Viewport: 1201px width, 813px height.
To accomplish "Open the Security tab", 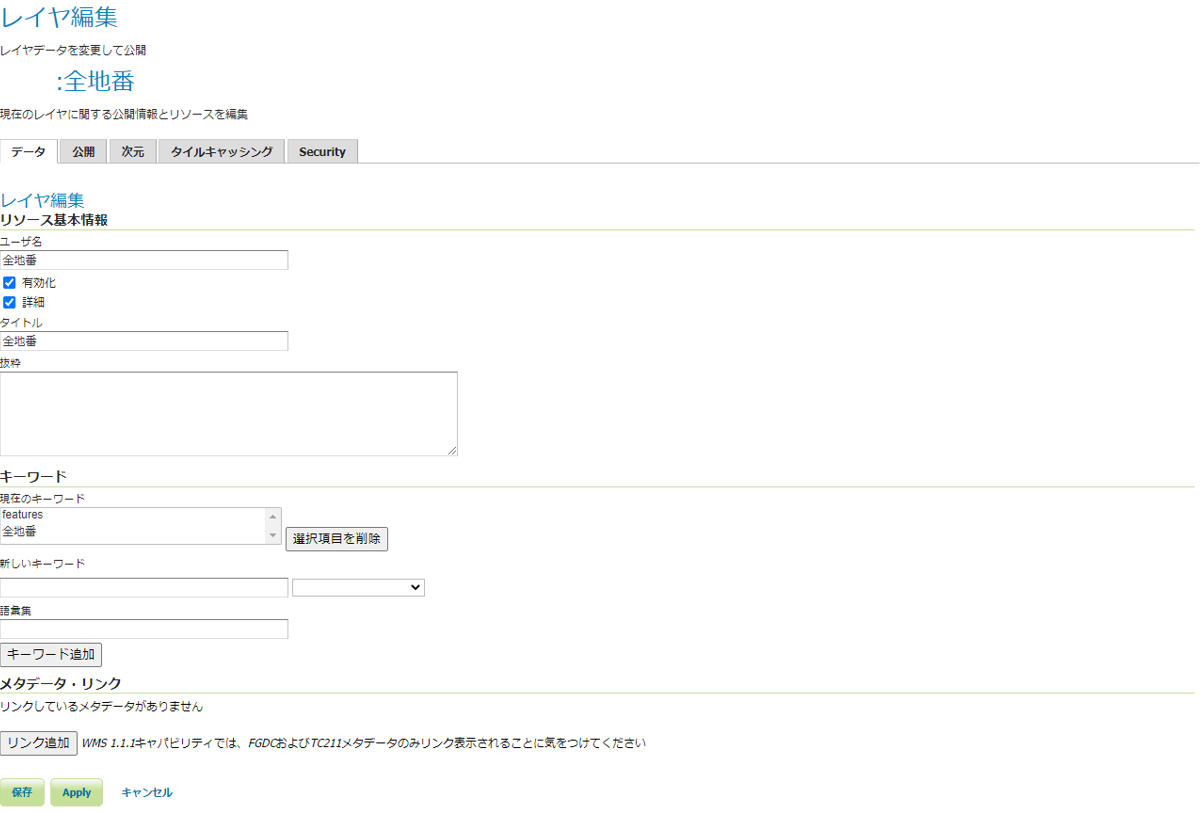I will click(322, 152).
